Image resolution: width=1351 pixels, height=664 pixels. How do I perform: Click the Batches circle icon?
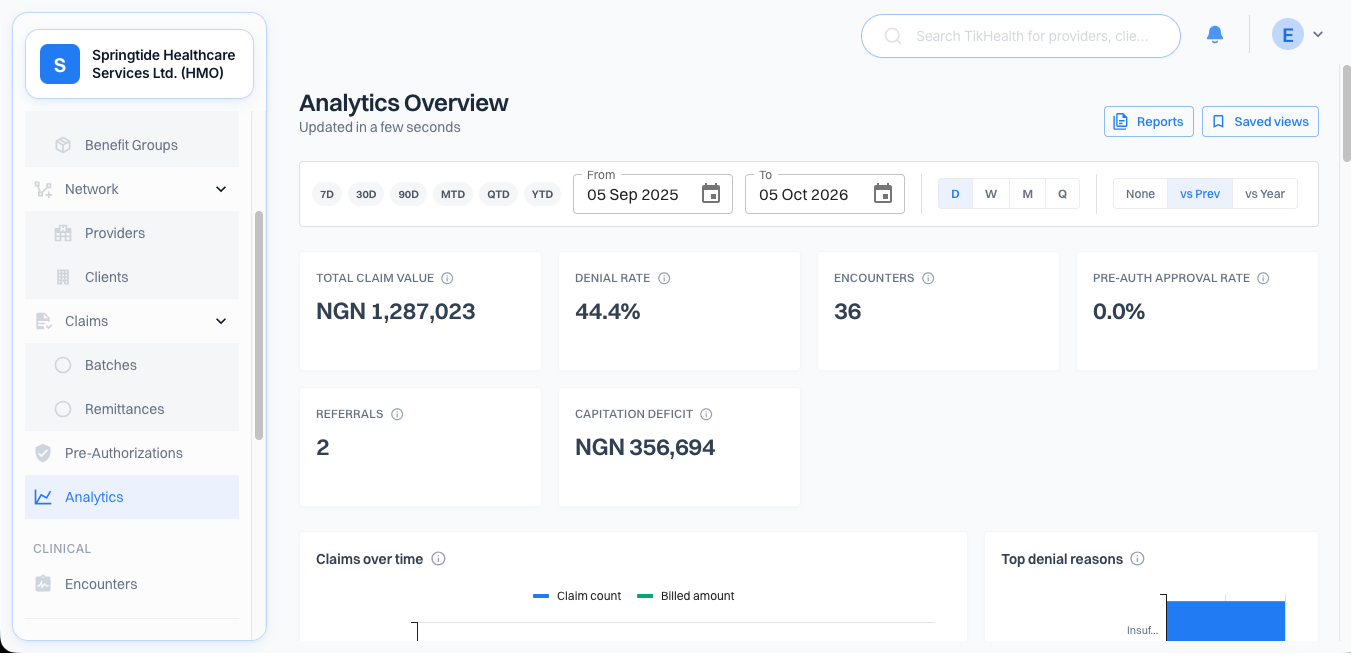63,365
